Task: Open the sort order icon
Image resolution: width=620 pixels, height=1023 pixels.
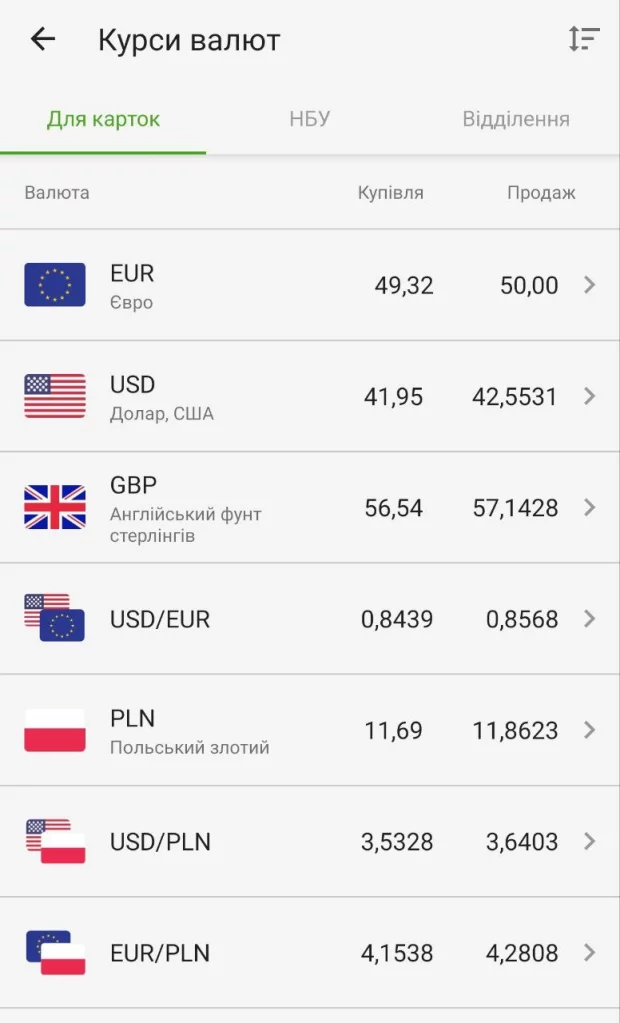Action: [x=584, y=39]
